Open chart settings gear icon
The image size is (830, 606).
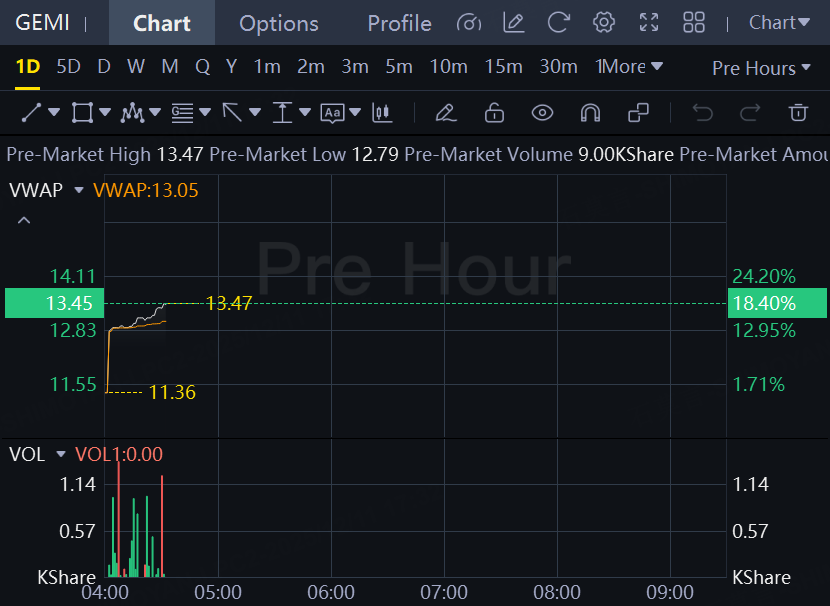point(603,22)
